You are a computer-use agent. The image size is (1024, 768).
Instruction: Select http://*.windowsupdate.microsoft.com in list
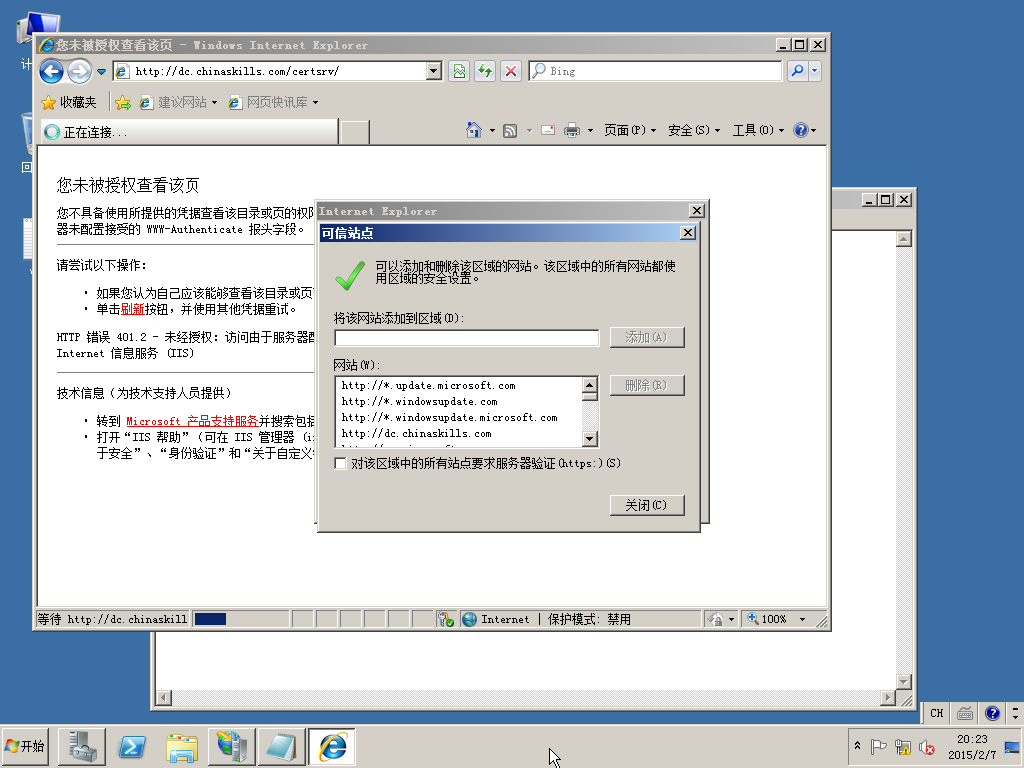(x=449, y=417)
